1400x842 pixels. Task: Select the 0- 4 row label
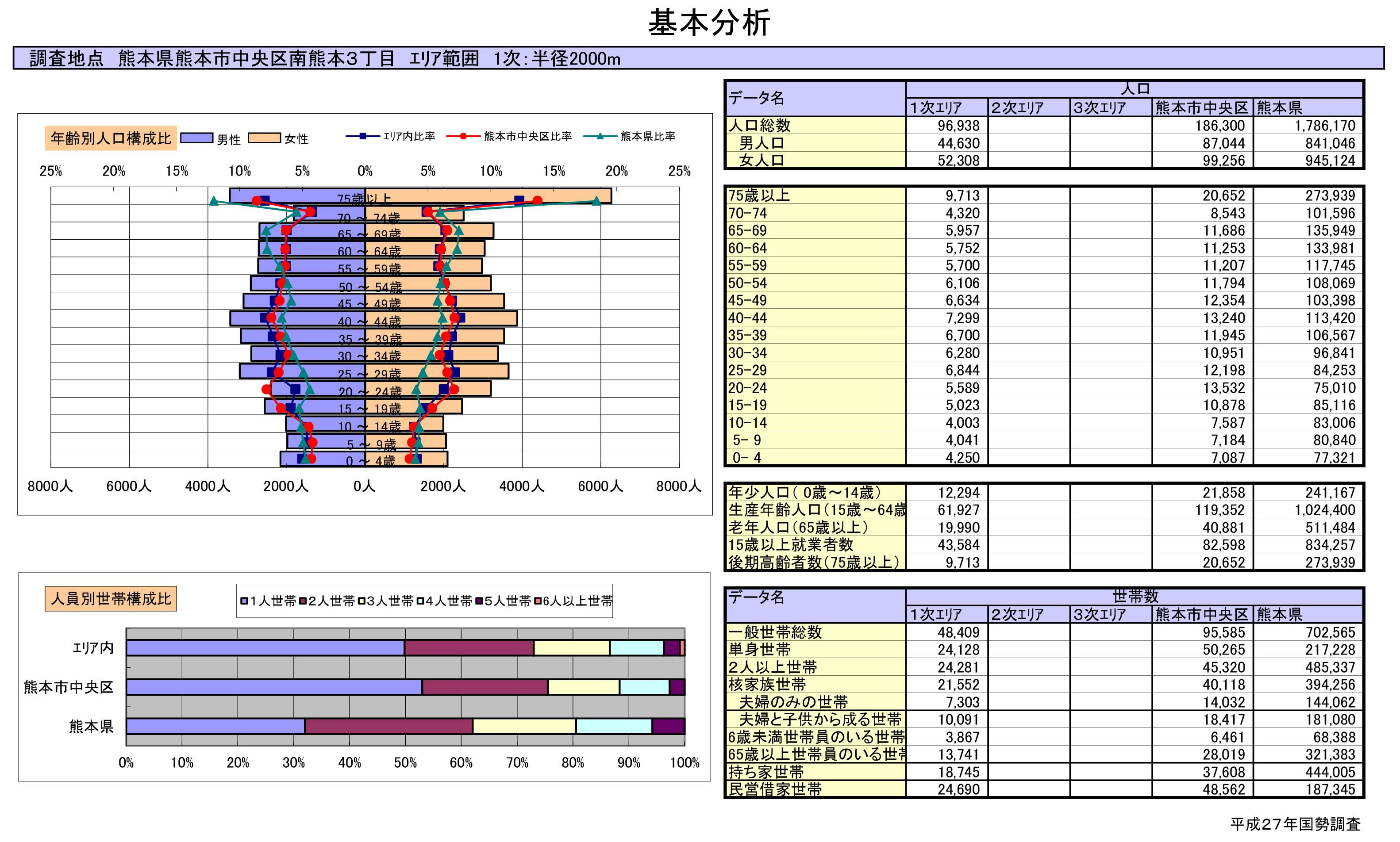[816, 457]
